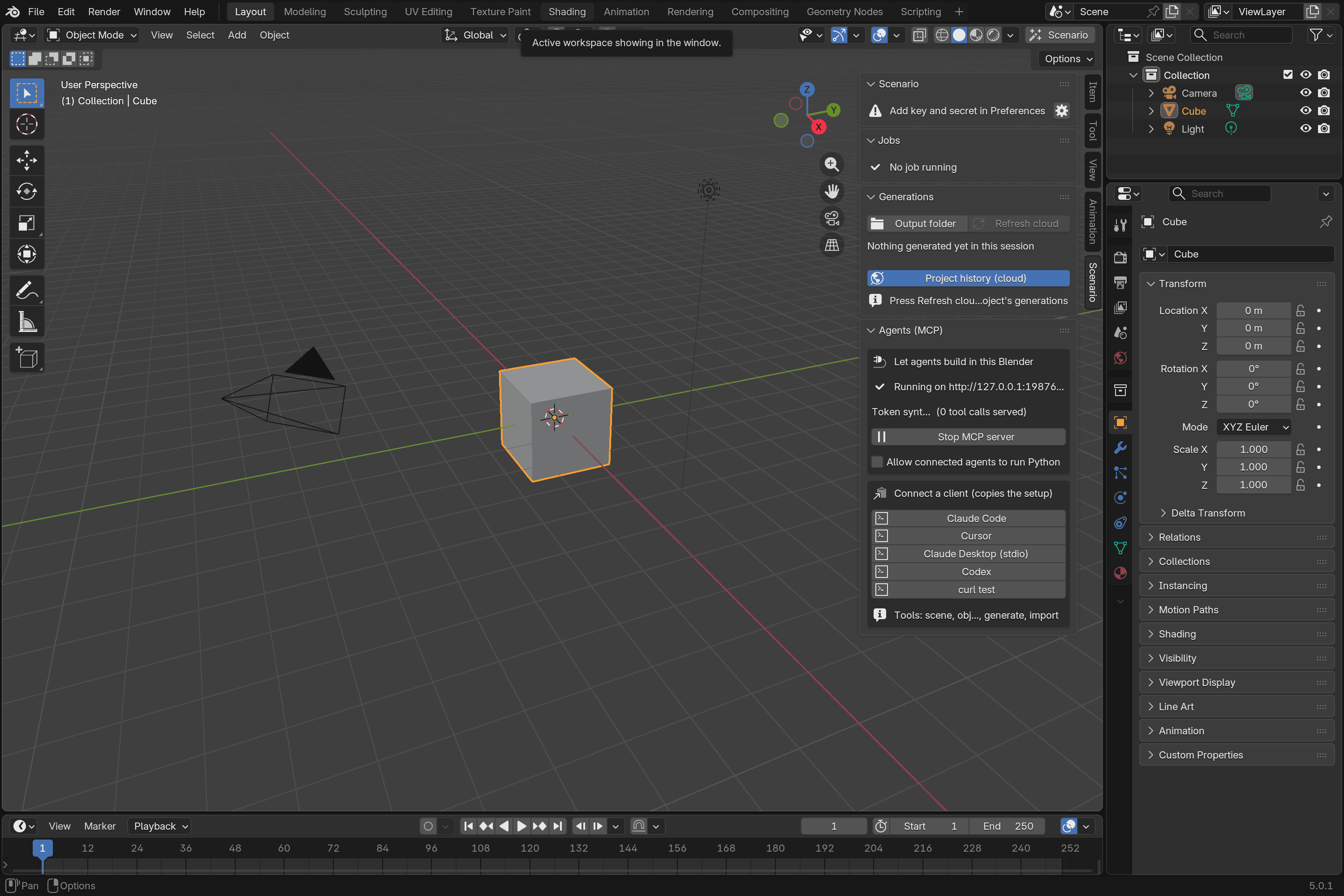1344x896 pixels.
Task: Select the Move tool in the toolbar
Action: pos(27,160)
